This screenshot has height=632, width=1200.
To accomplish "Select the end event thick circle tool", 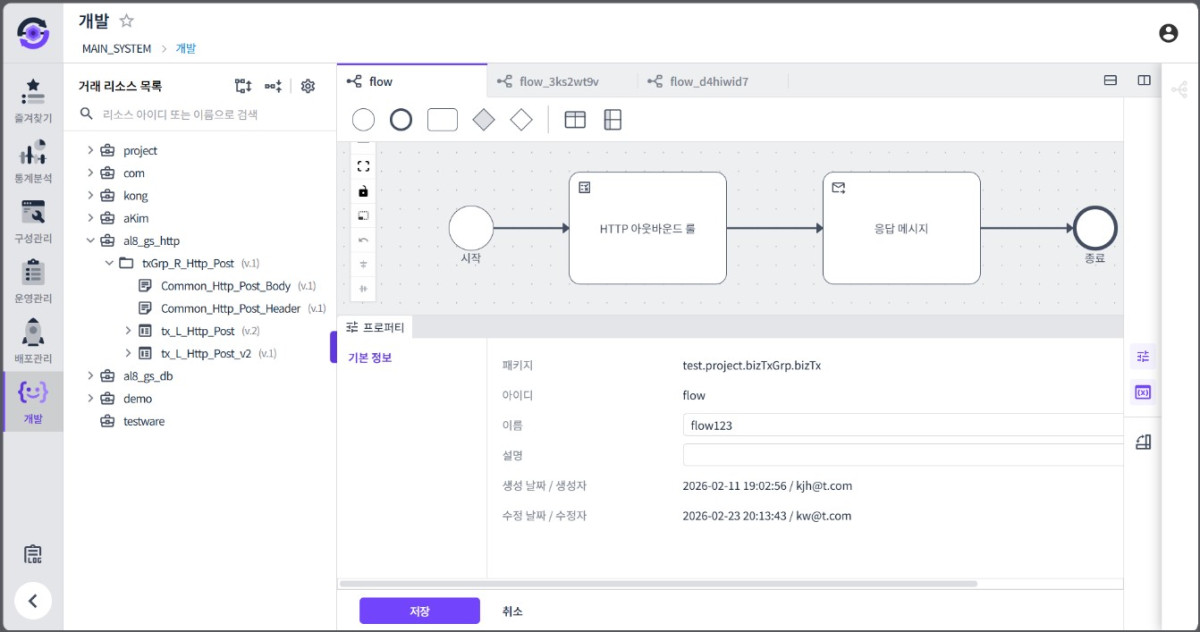I will [x=401, y=120].
